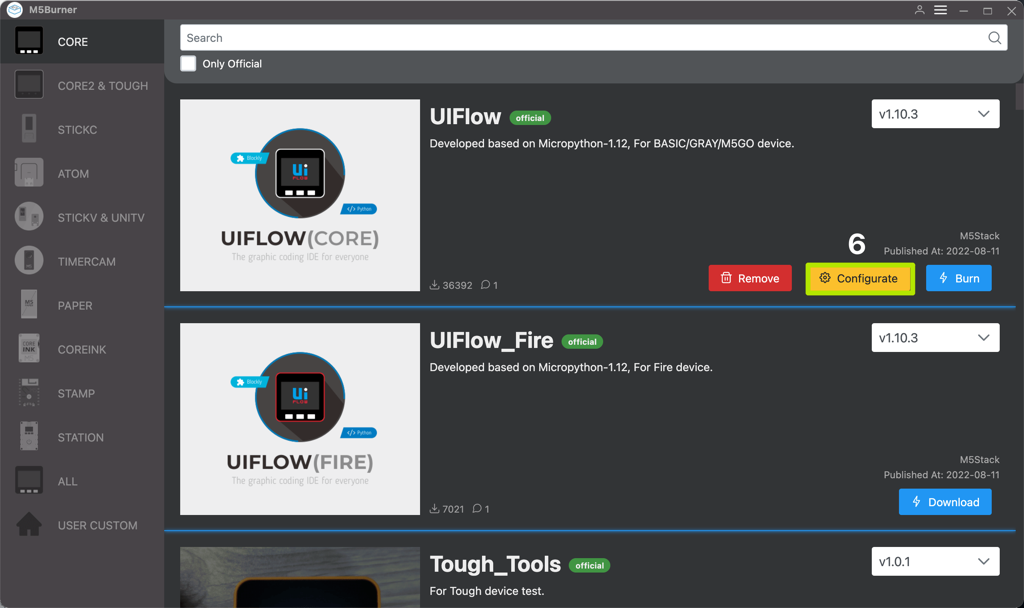Screen dimensions: 1024x608
Task: Remove the UIFlow firmware
Action: tap(750, 278)
